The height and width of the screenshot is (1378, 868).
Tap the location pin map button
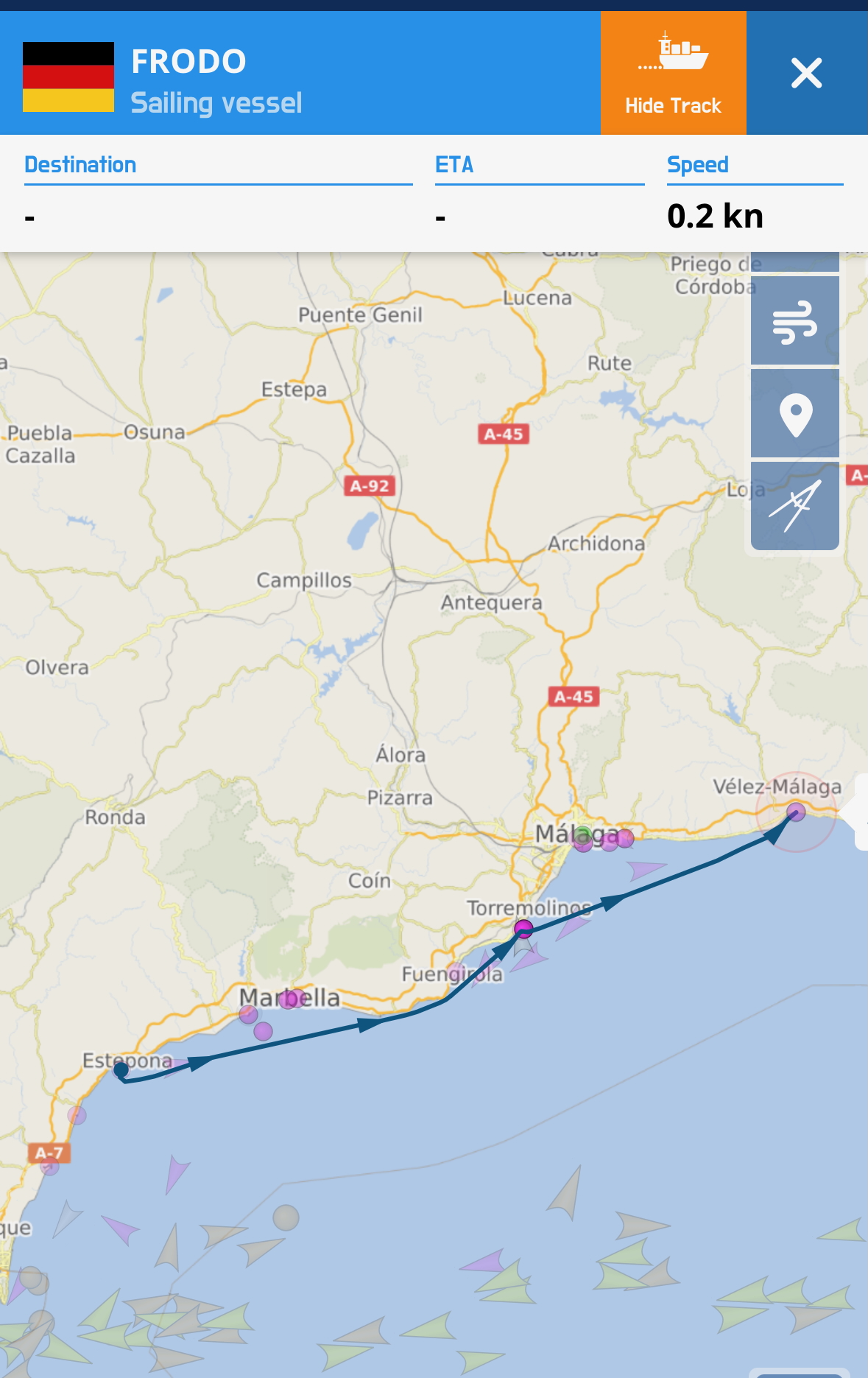[x=795, y=413]
